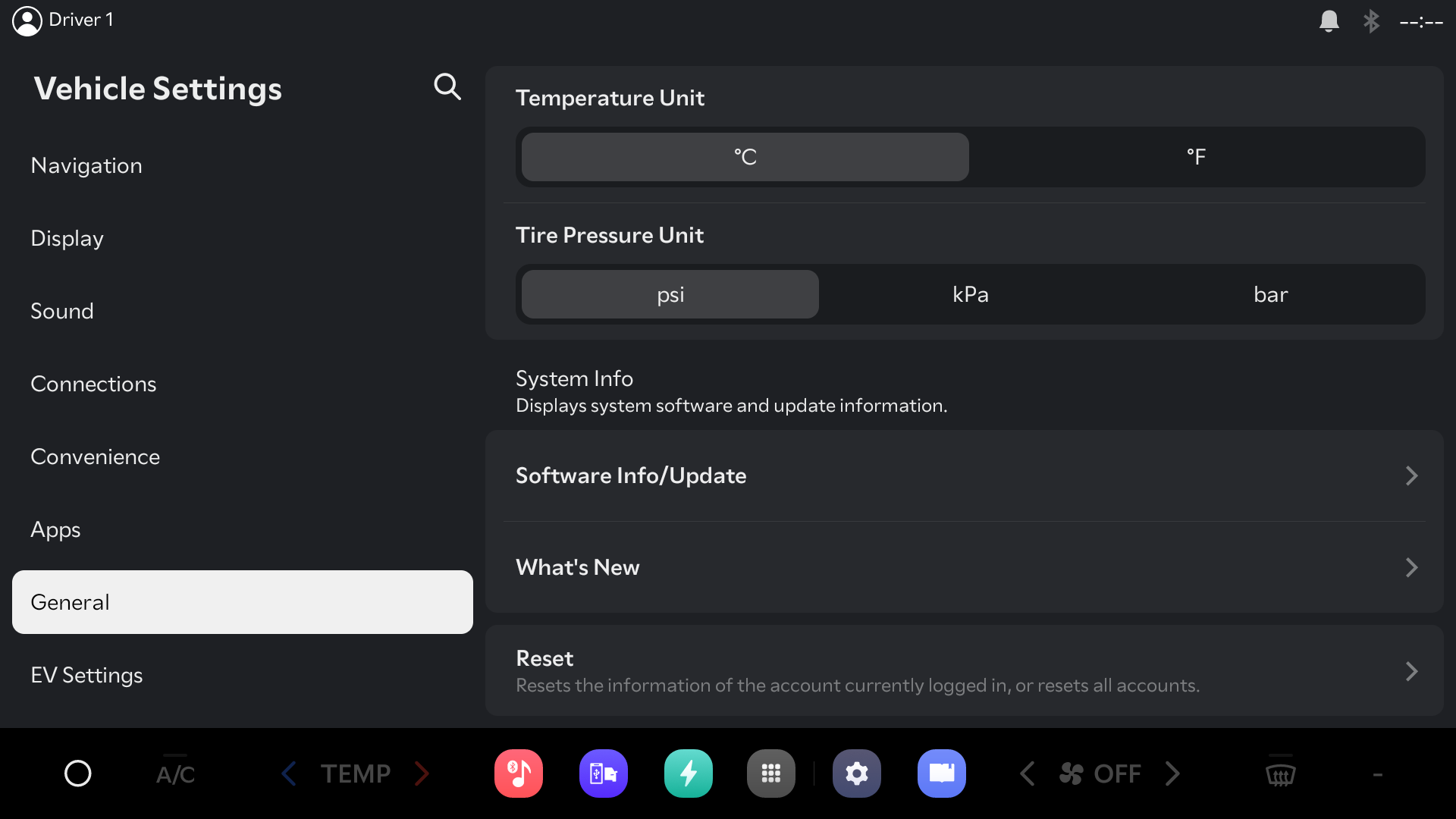
Task: Select Fahrenheit as temperature unit
Action: click(x=1196, y=157)
